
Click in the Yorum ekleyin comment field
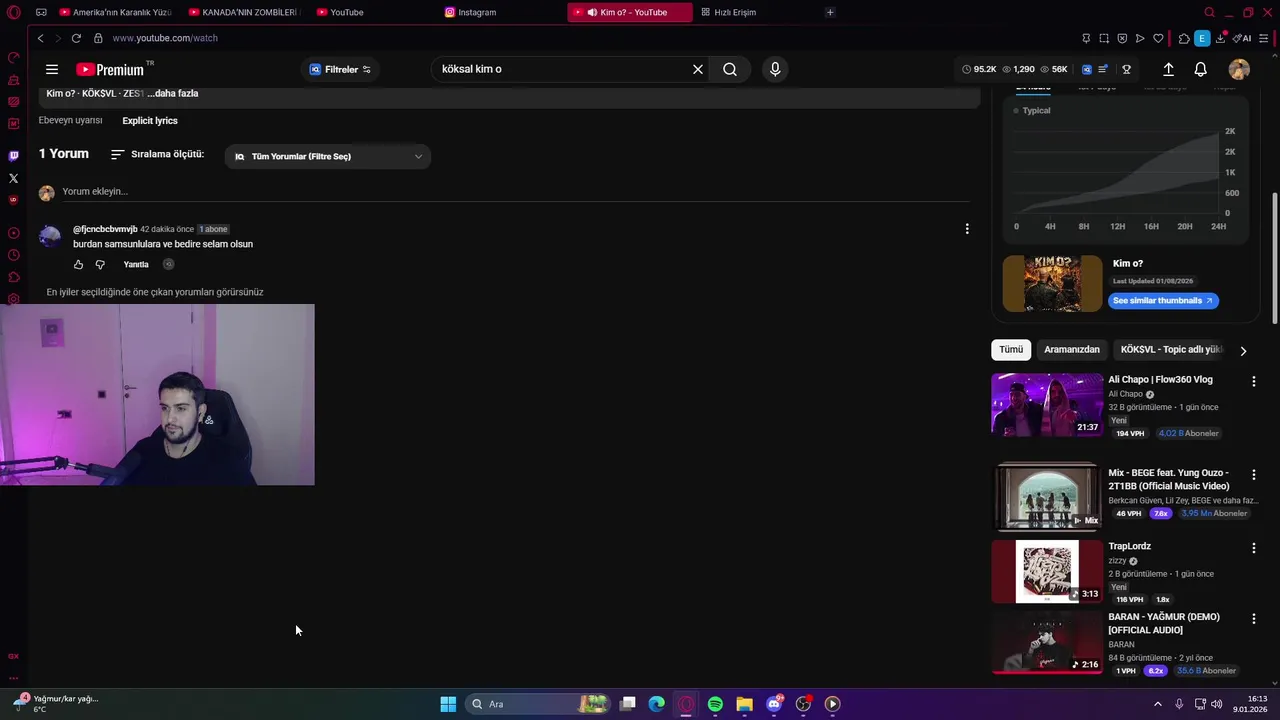pyautogui.click(x=516, y=191)
